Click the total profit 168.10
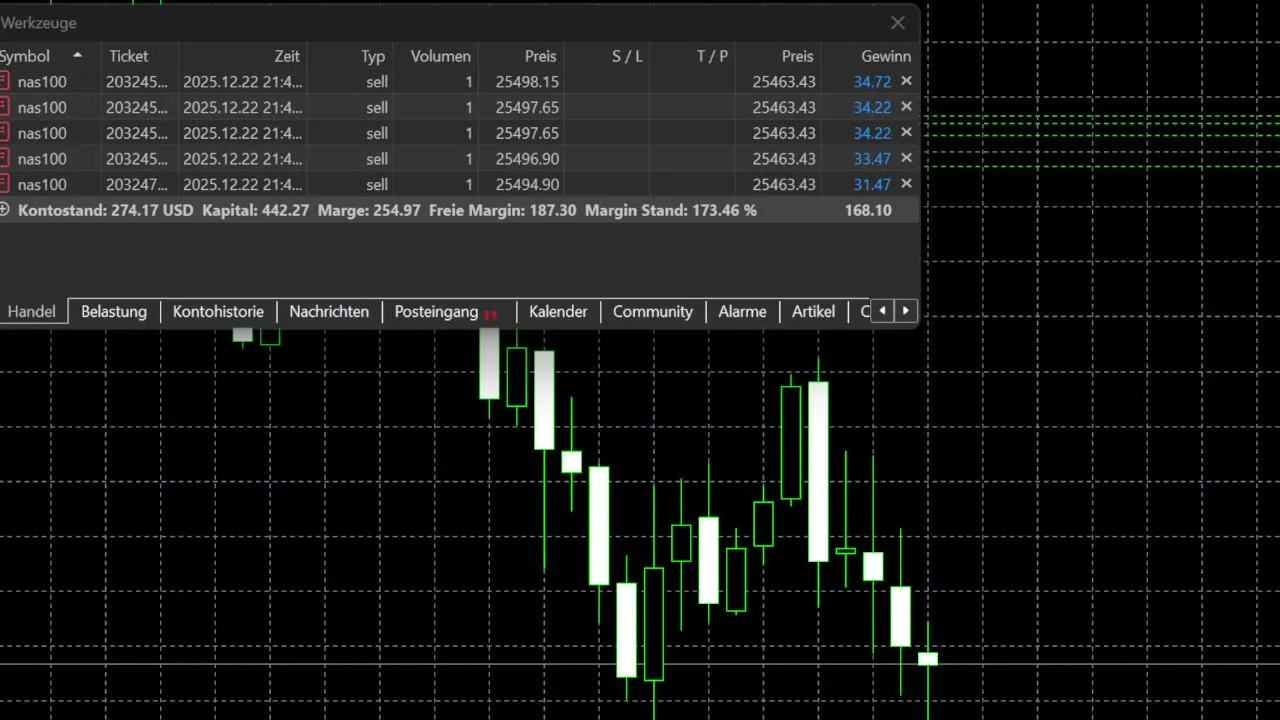Viewport: 1280px width, 720px height. click(868, 211)
